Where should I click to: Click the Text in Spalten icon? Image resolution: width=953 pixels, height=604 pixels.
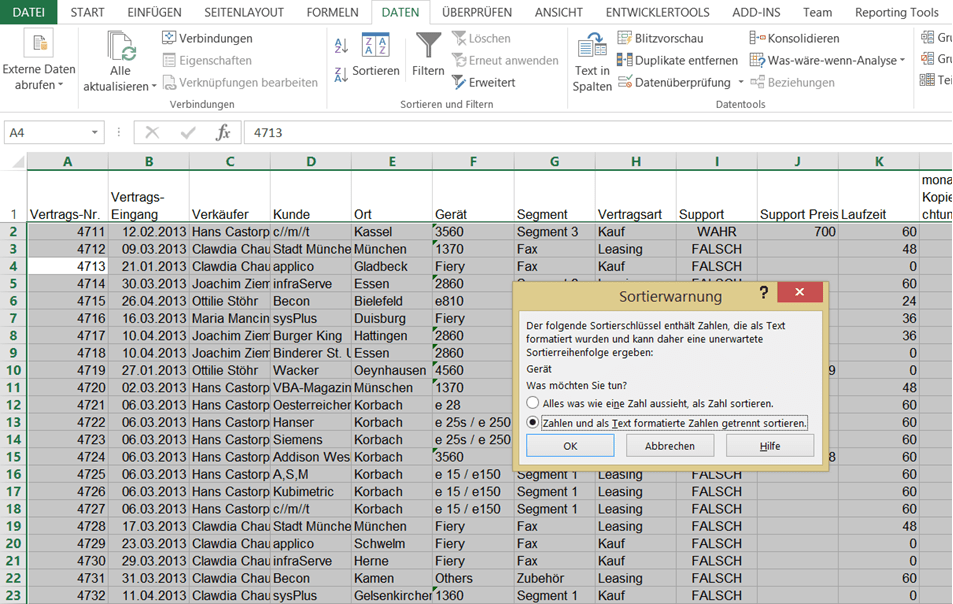(x=591, y=46)
